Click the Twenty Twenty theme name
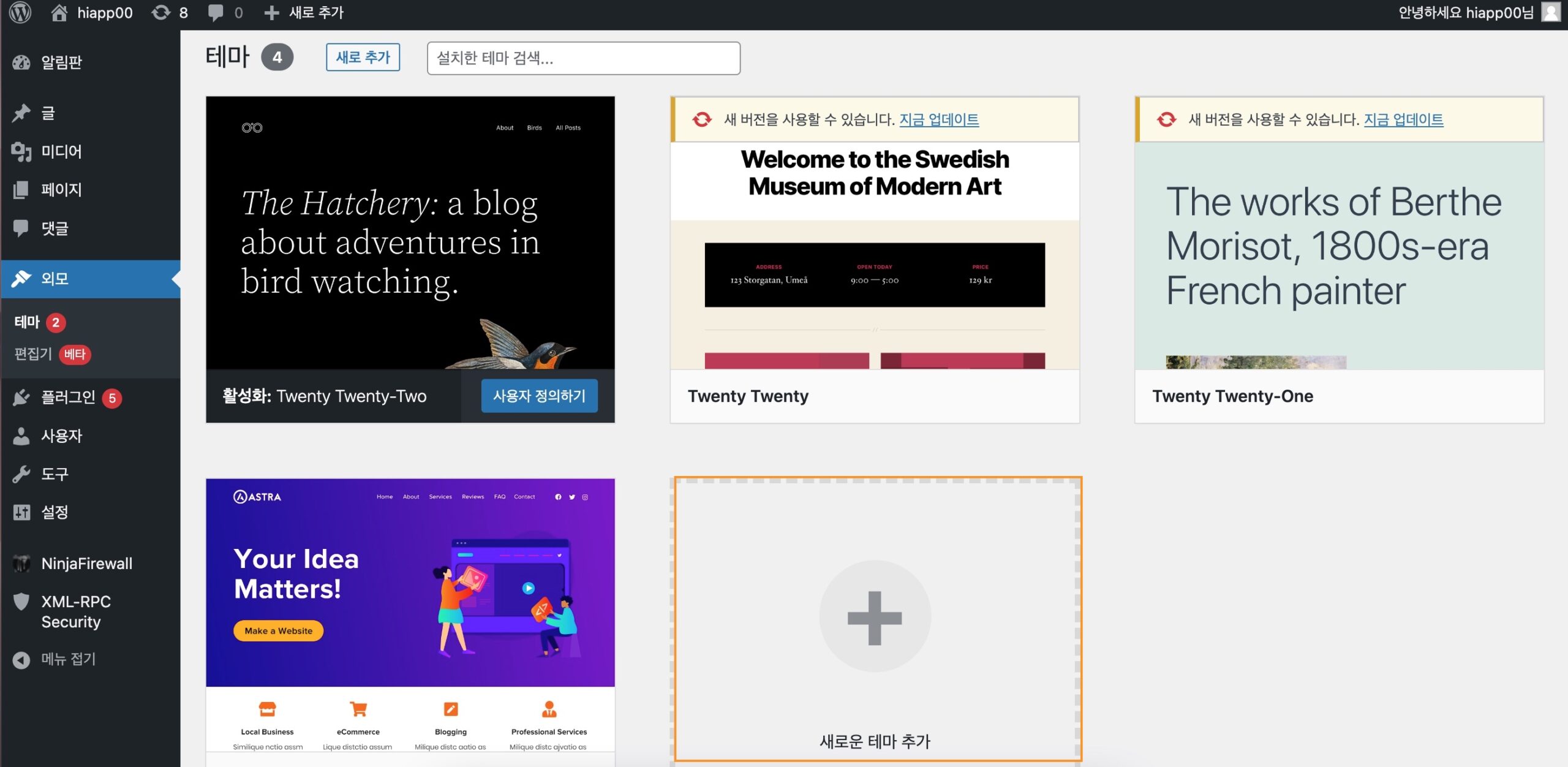1568x767 pixels. click(x=748, y=396)
